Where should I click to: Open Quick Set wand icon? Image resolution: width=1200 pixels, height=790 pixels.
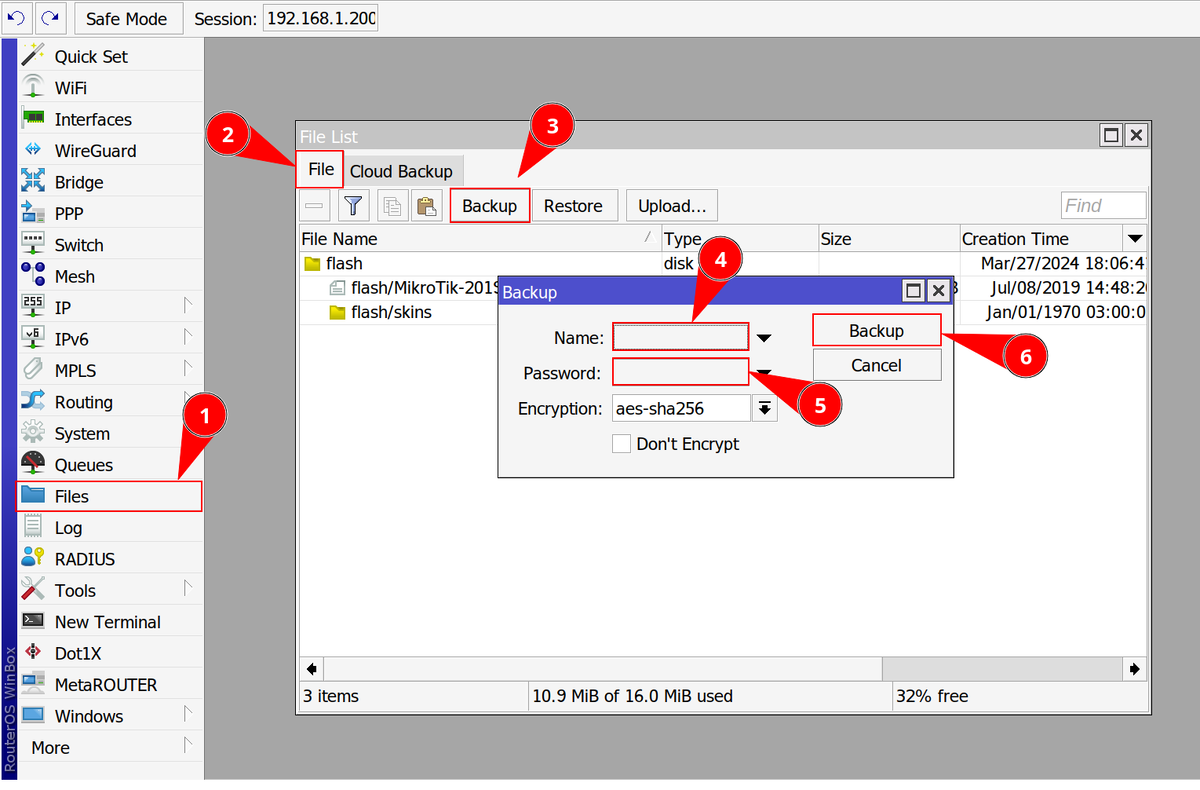click(x=34, y=56)
